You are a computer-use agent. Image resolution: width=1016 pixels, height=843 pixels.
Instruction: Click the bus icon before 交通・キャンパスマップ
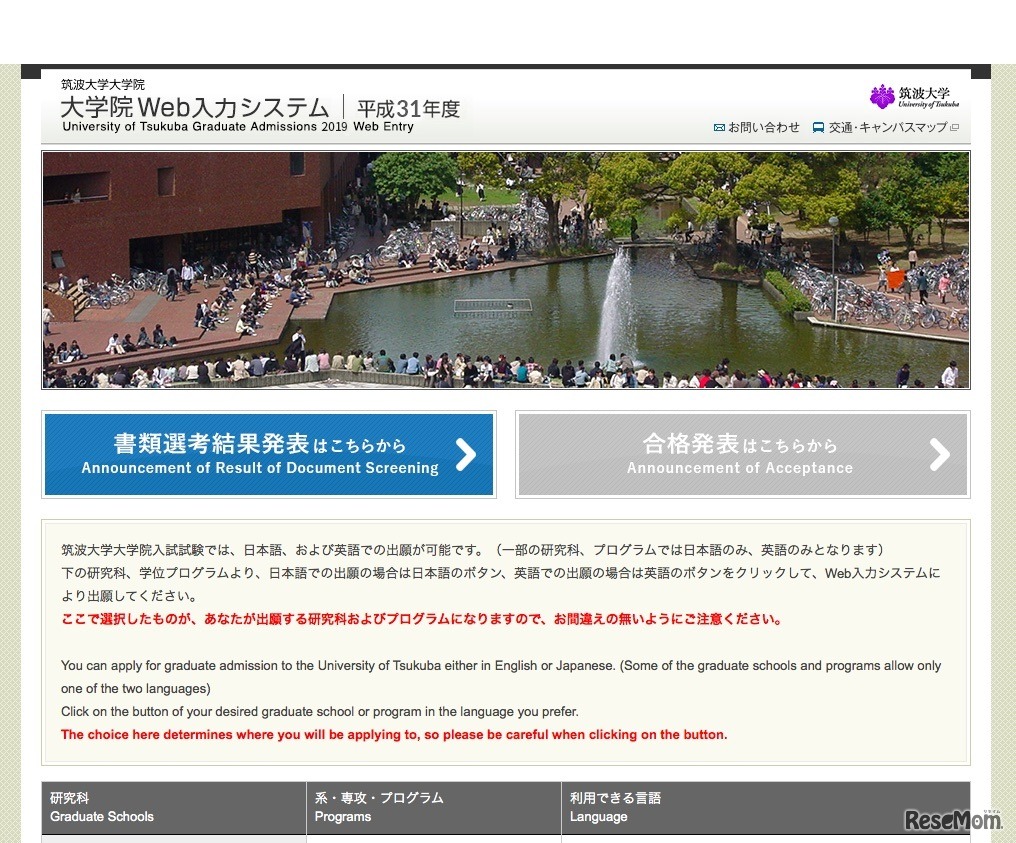(x=817, y=128)
